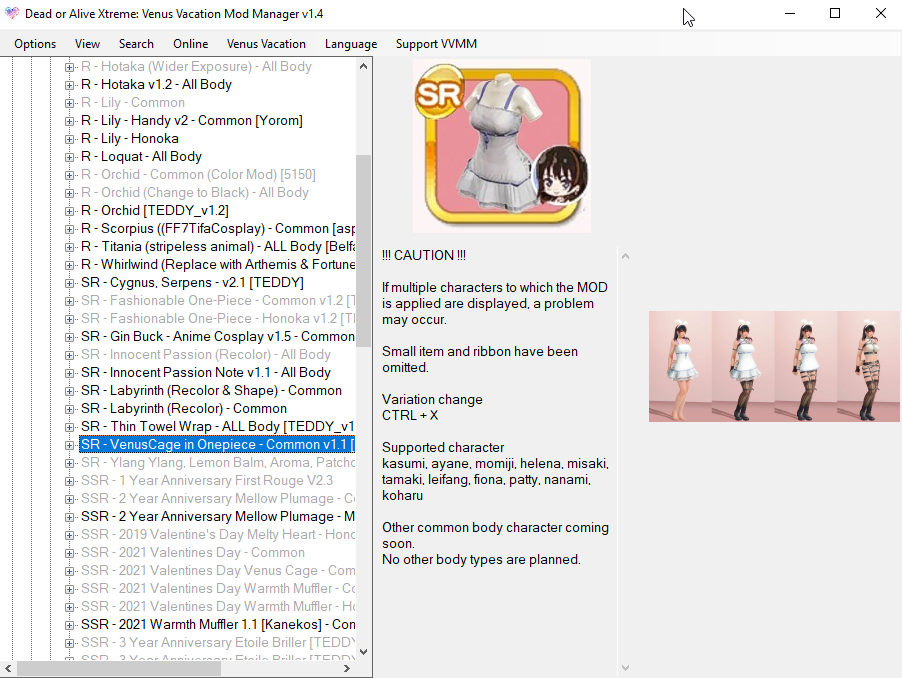Expand the R - Lily - Common node
The image size is (902, 678).
pyautogui.click(x=69, y=104)
